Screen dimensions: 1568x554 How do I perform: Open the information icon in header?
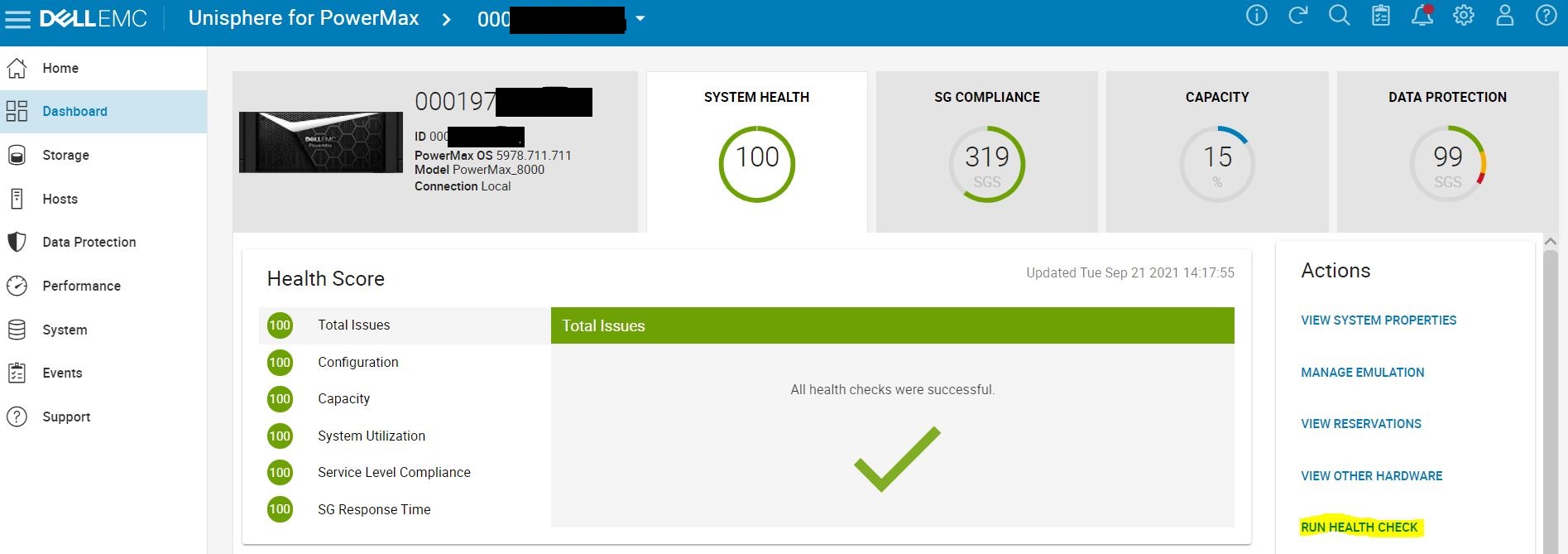pyautogui.click(x=1256, y=16)
